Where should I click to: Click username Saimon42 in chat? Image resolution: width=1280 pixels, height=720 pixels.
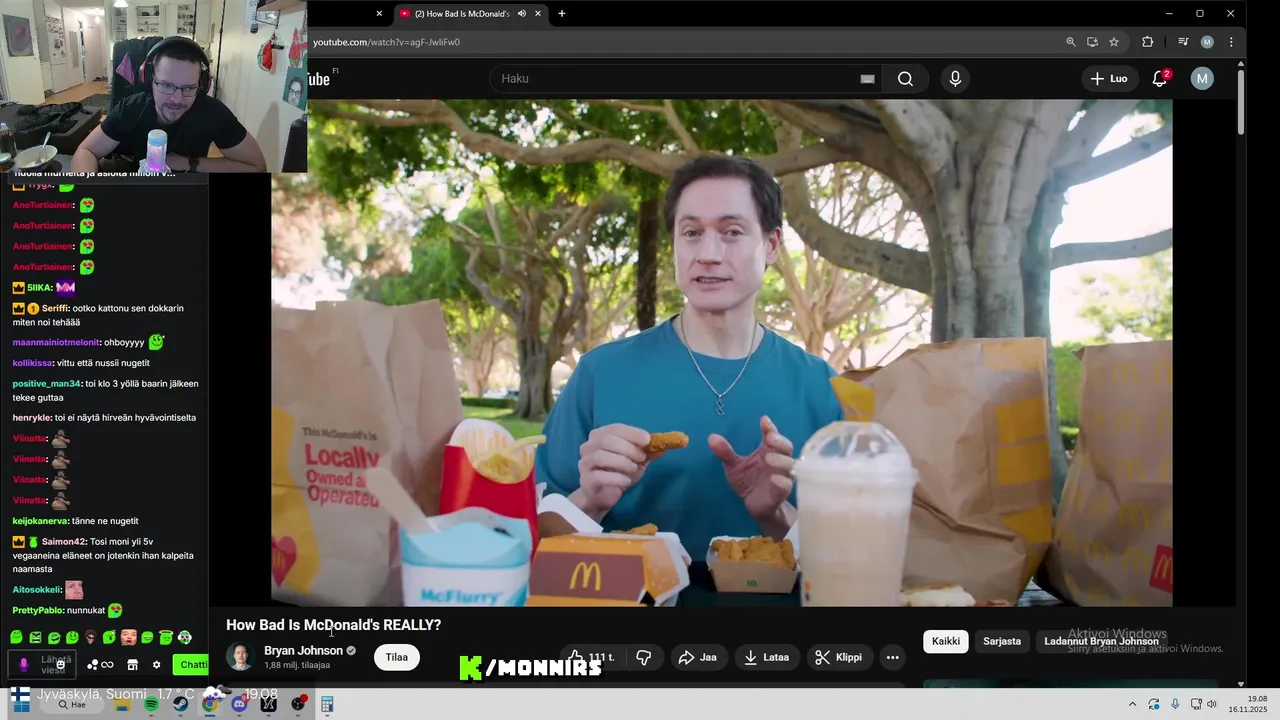click(64, 542)
